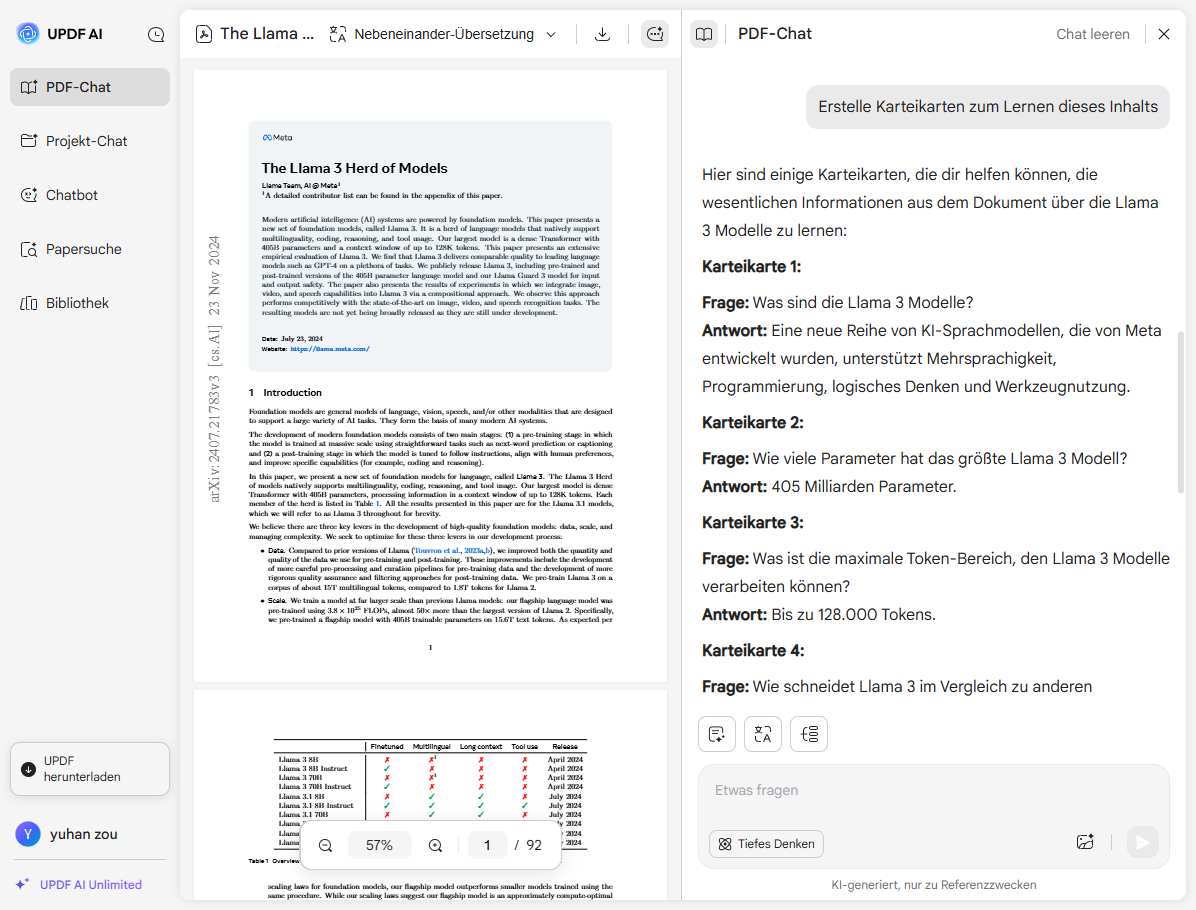Click the yuhan zou avatar
The width and height of the screenshot is (1196, 910).
pos(28,834)
